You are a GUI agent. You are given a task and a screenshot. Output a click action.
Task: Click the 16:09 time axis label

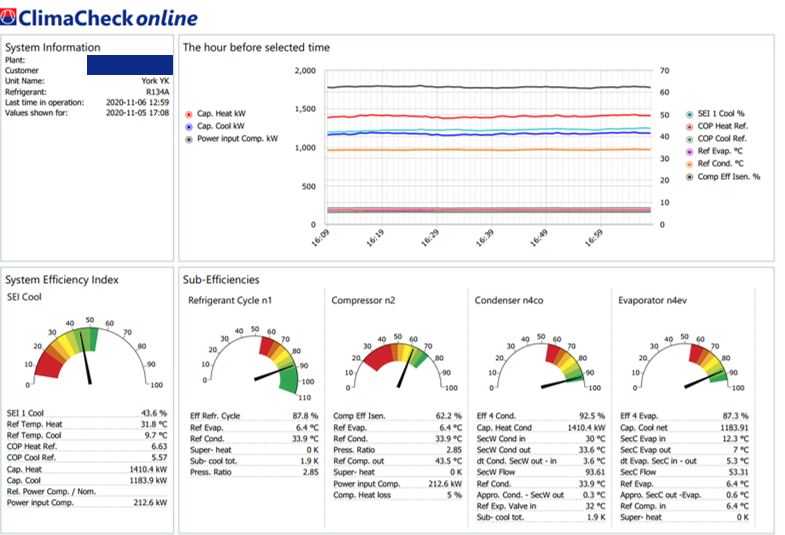point(320,238)
